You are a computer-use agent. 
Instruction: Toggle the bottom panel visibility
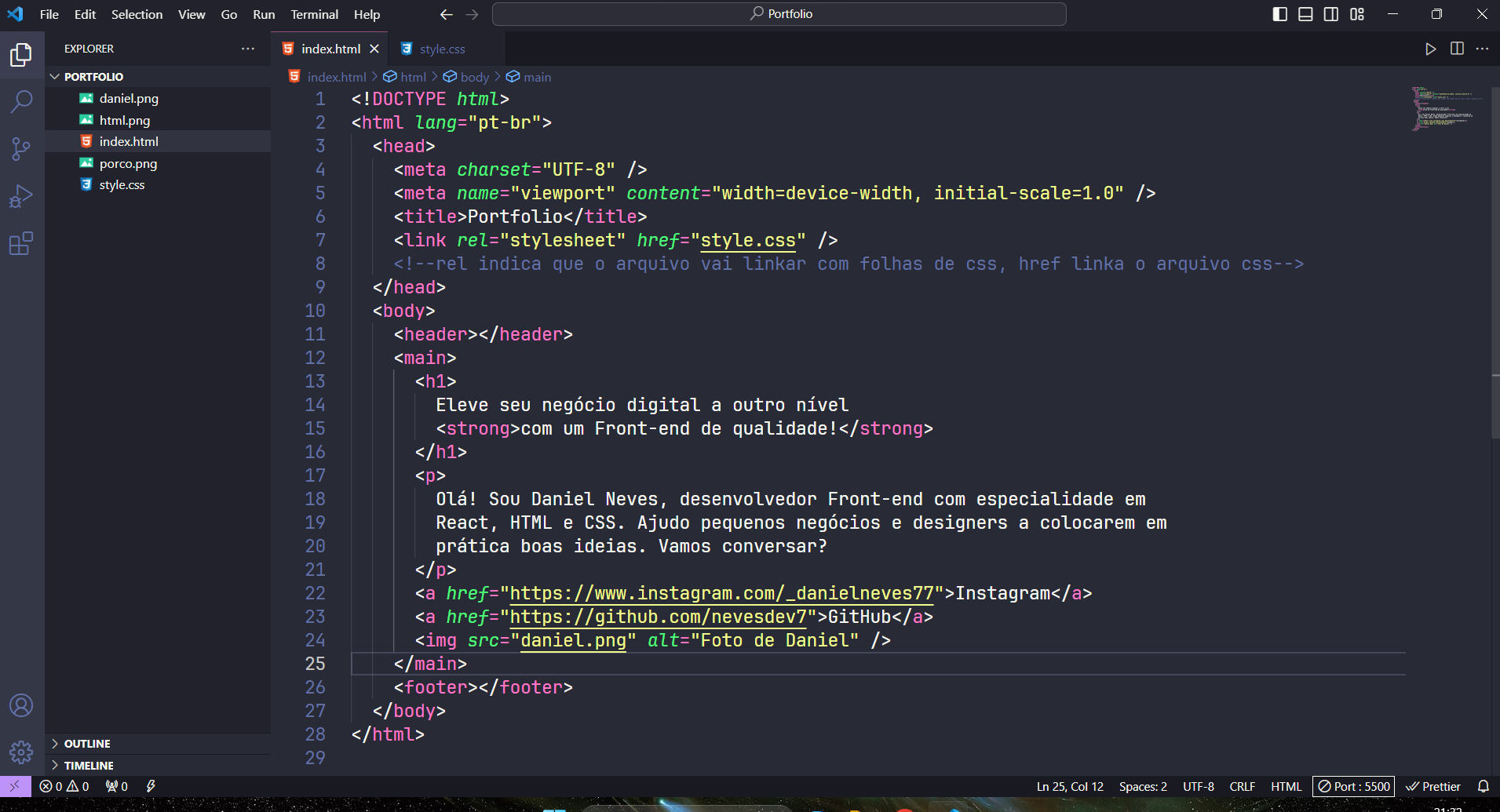1305,14
